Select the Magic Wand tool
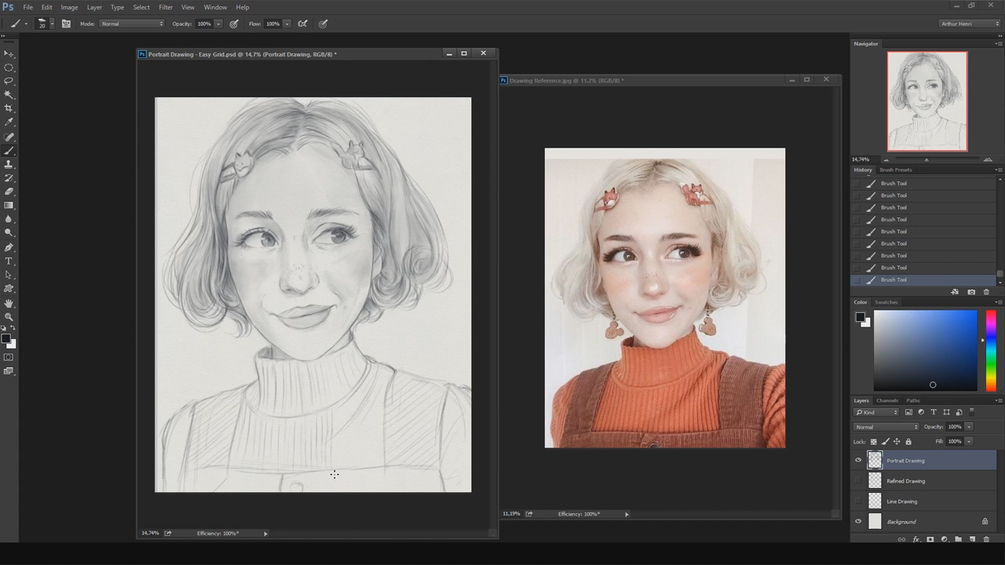The width and height of the screenshot is (1005, 565). pos(8,95)
